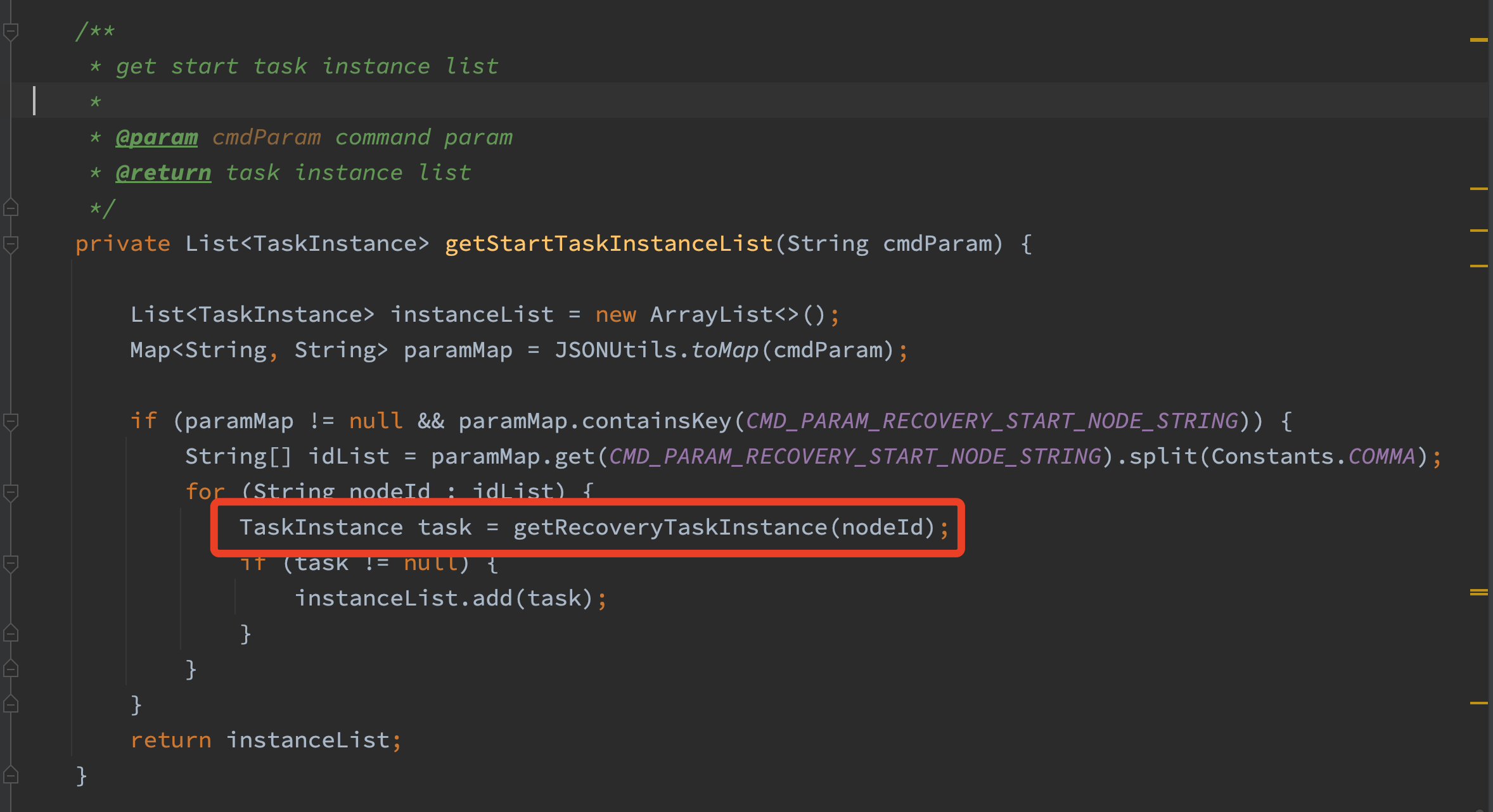This screenshot has width=1493, height=812.
Task: Click the cmdParam name in the @param line
Action: coord(267,137)
